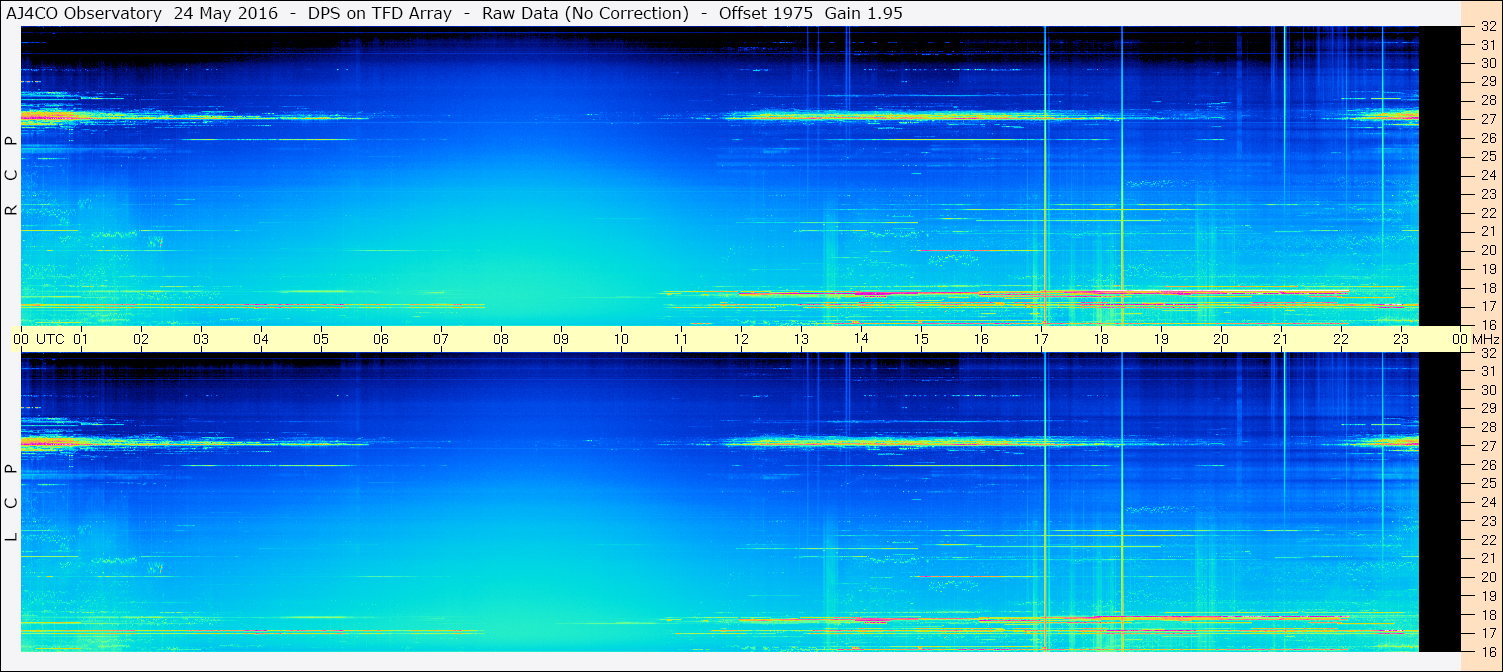Click the 18 hour axis label
This screenshot has height=672, width=1503.
[1101, 339]
